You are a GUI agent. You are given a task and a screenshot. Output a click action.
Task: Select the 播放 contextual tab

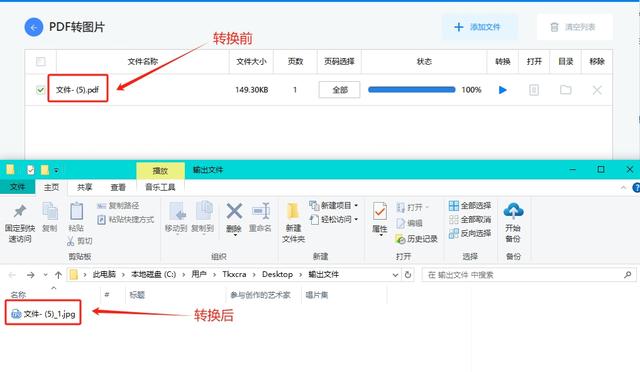point(160,170)
